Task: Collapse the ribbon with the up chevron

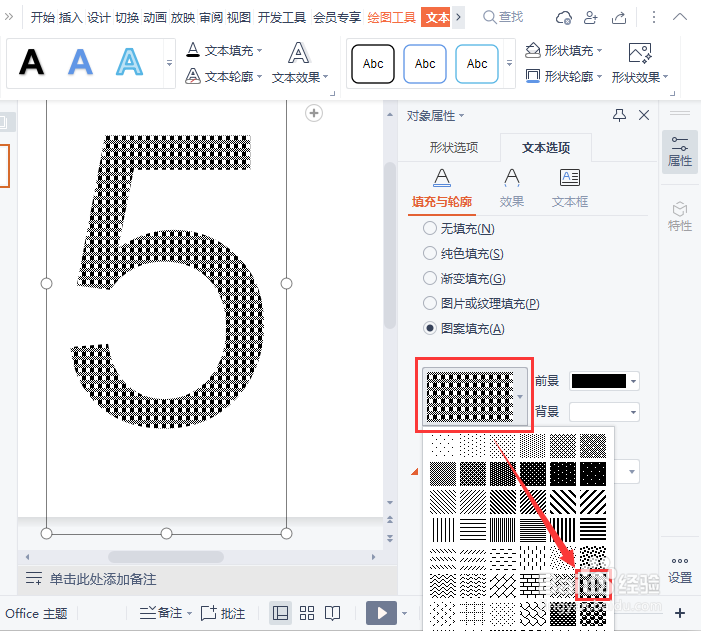Action: [x=680, y=17]
